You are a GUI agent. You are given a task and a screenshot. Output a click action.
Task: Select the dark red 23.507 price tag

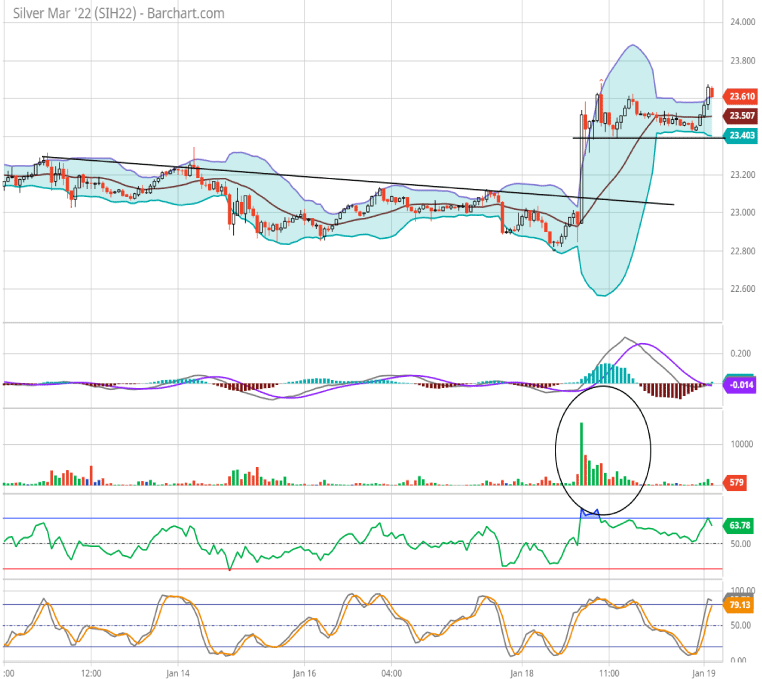[742, 116]
